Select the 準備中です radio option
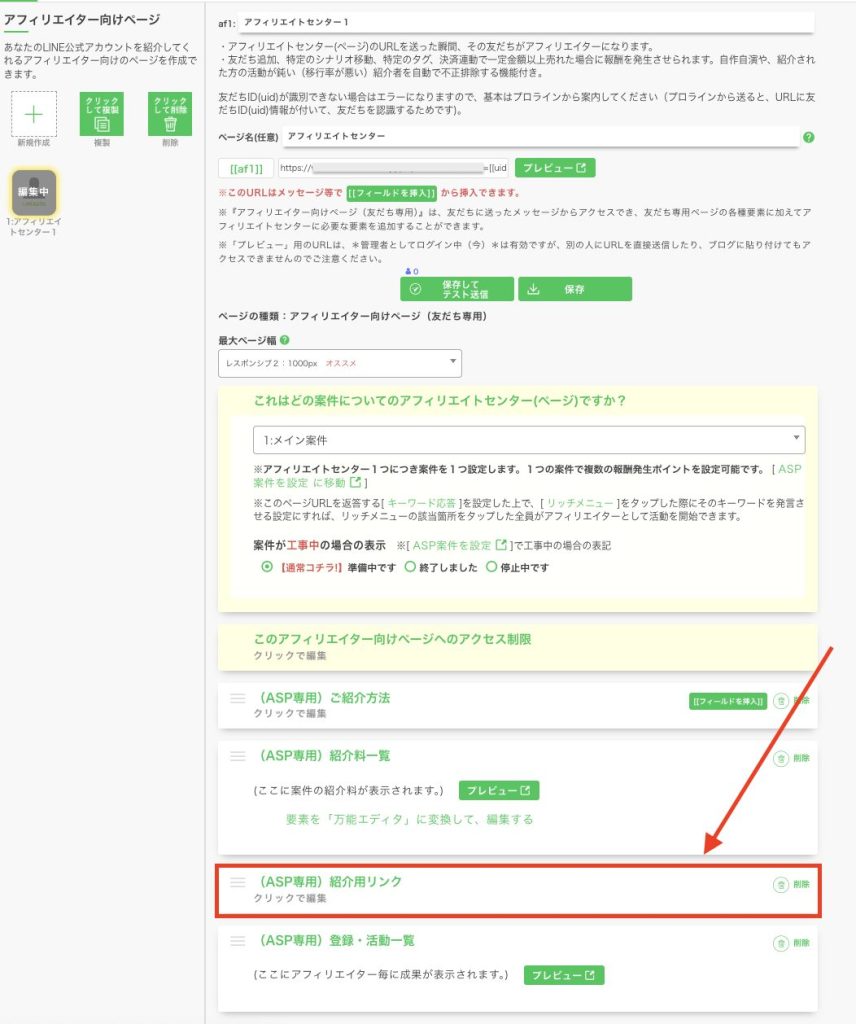The image size is (856, 1024). click(268, 567)
